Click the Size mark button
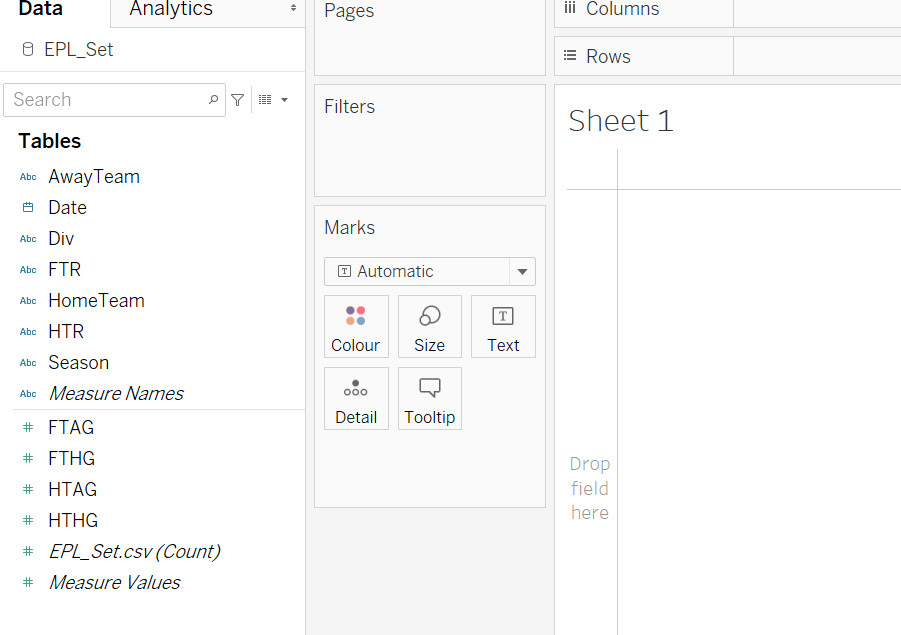901x635 pixels. (x=429, y=326)
